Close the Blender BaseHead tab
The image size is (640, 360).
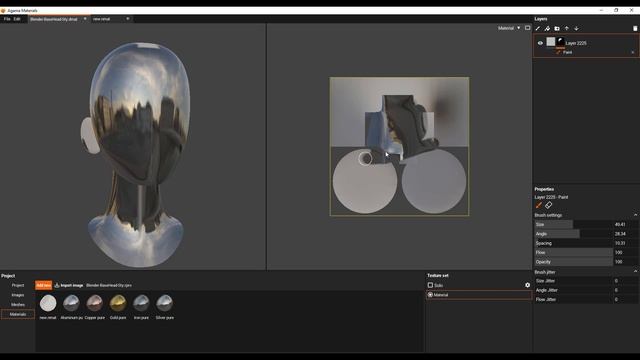pyautogui.click(x=85, y=19)
